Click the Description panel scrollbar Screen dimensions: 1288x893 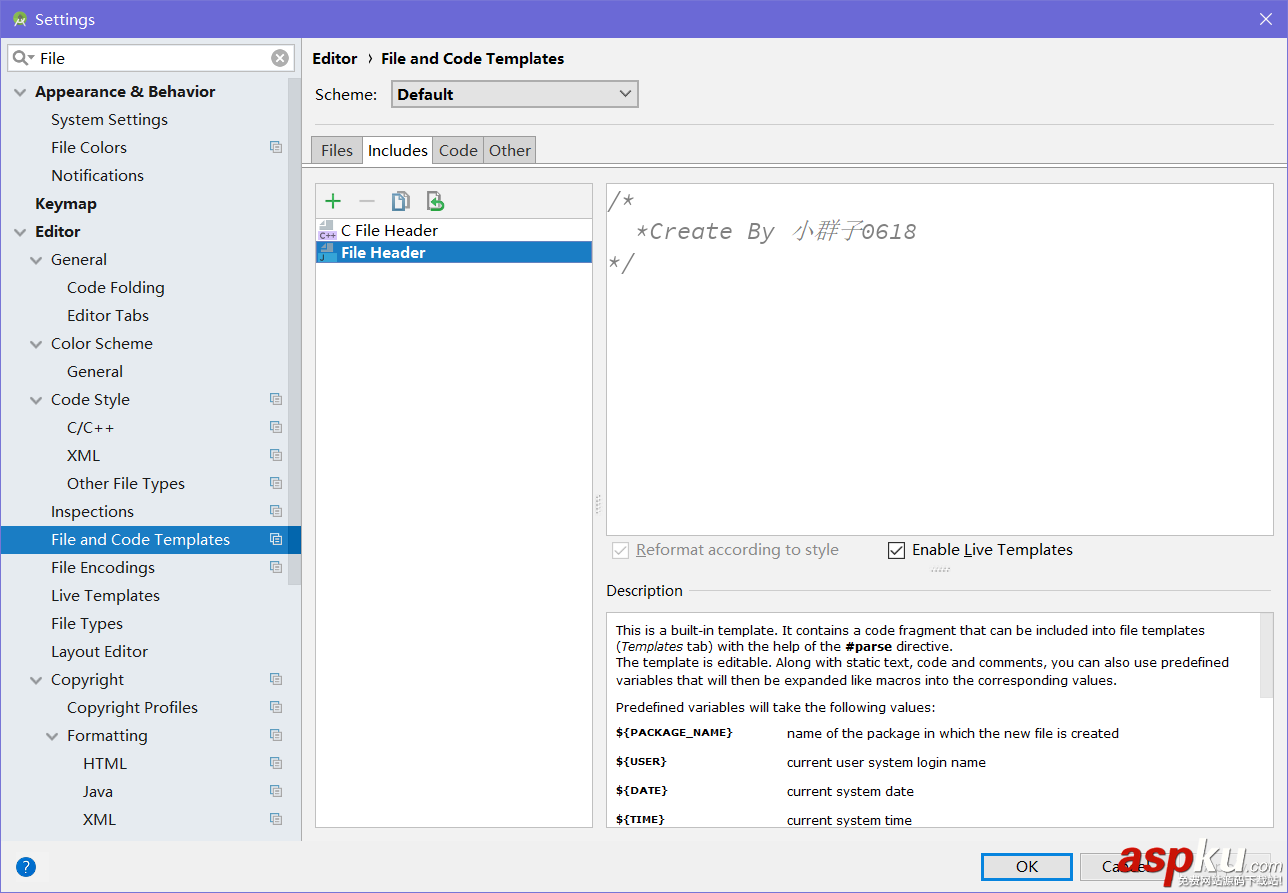(1266, 655)
